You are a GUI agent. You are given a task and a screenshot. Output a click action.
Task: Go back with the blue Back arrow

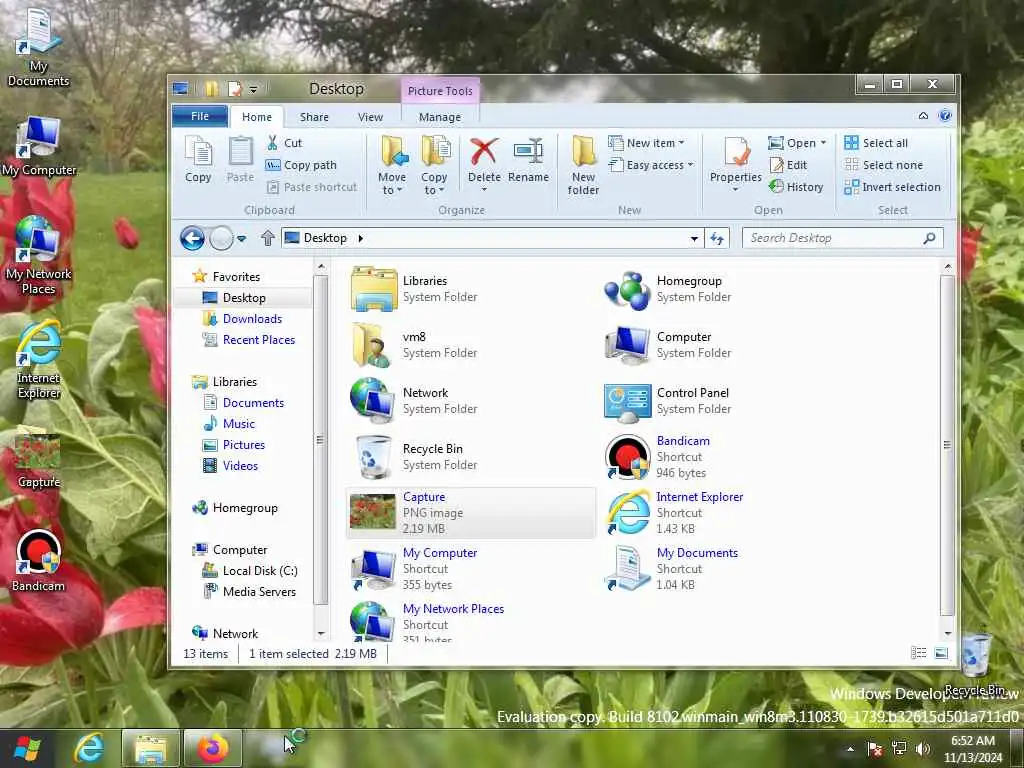tap(192, 238)
